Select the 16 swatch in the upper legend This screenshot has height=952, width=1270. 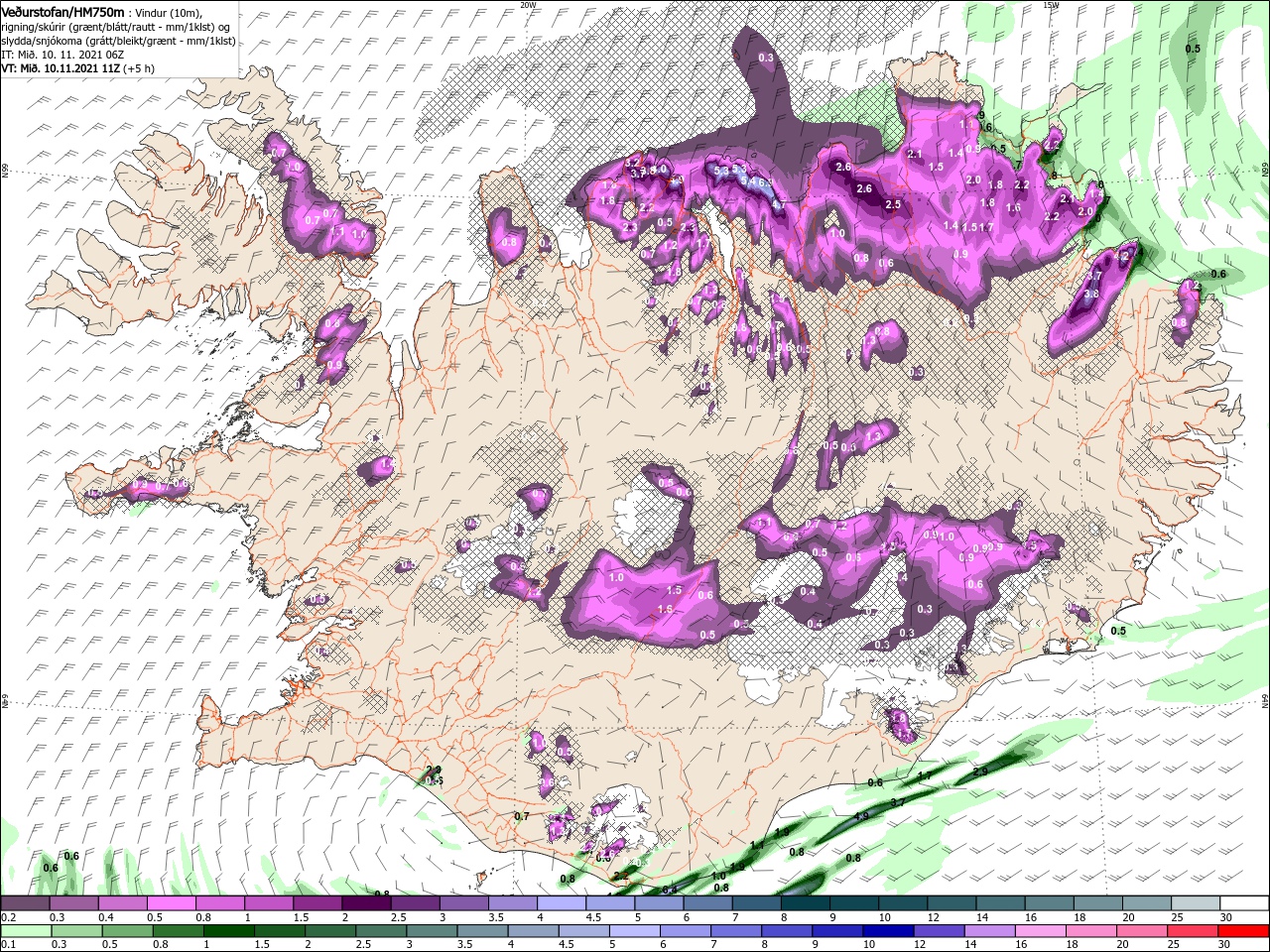(x=1049, y=903)
